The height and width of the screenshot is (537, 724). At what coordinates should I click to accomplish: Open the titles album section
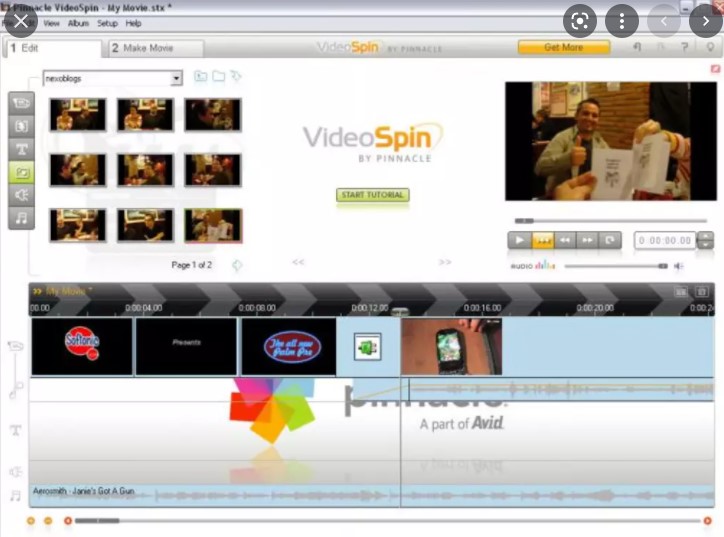21,149
